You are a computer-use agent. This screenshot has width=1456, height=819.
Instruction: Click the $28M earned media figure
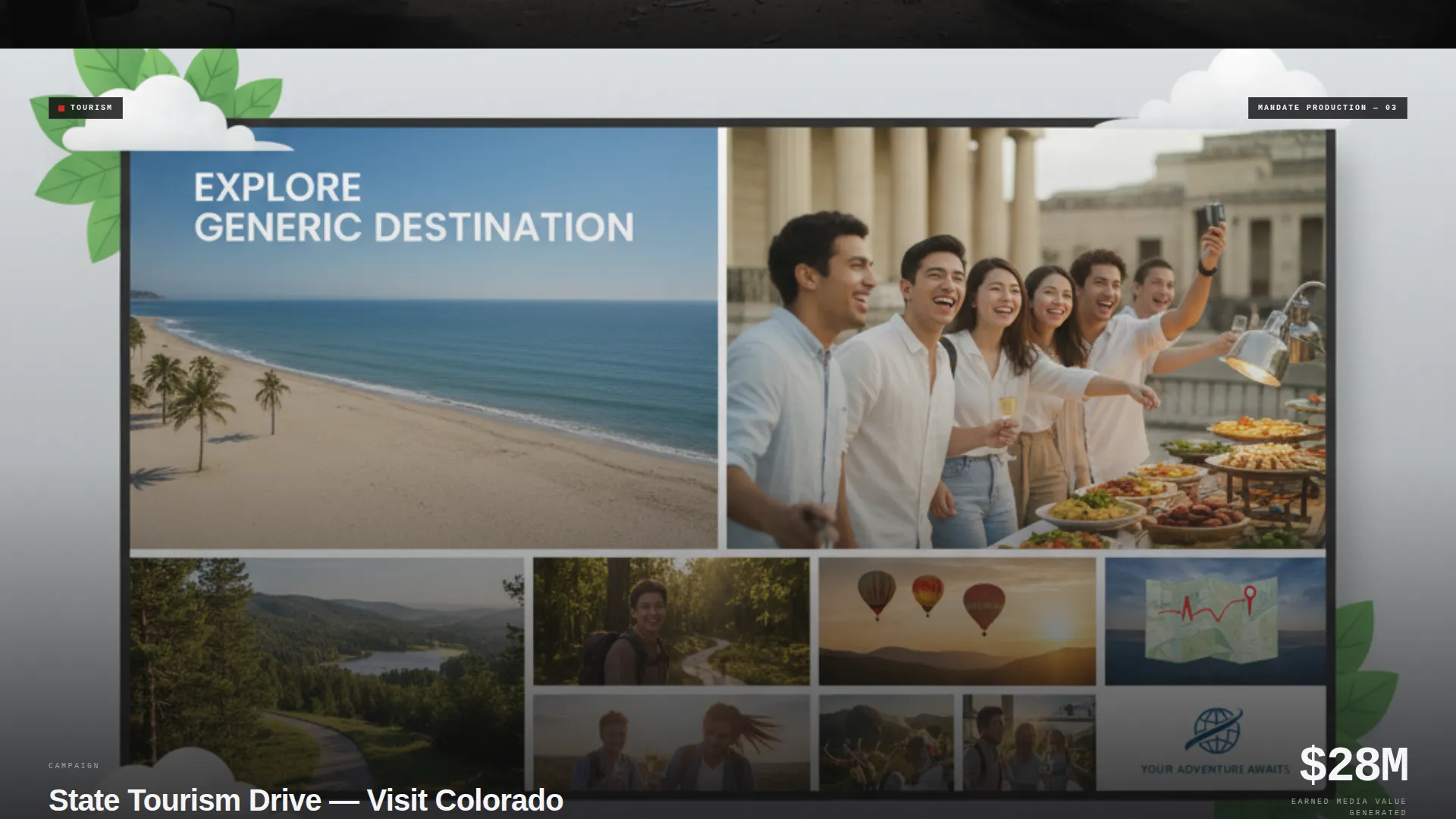[x=1354, y=764]
